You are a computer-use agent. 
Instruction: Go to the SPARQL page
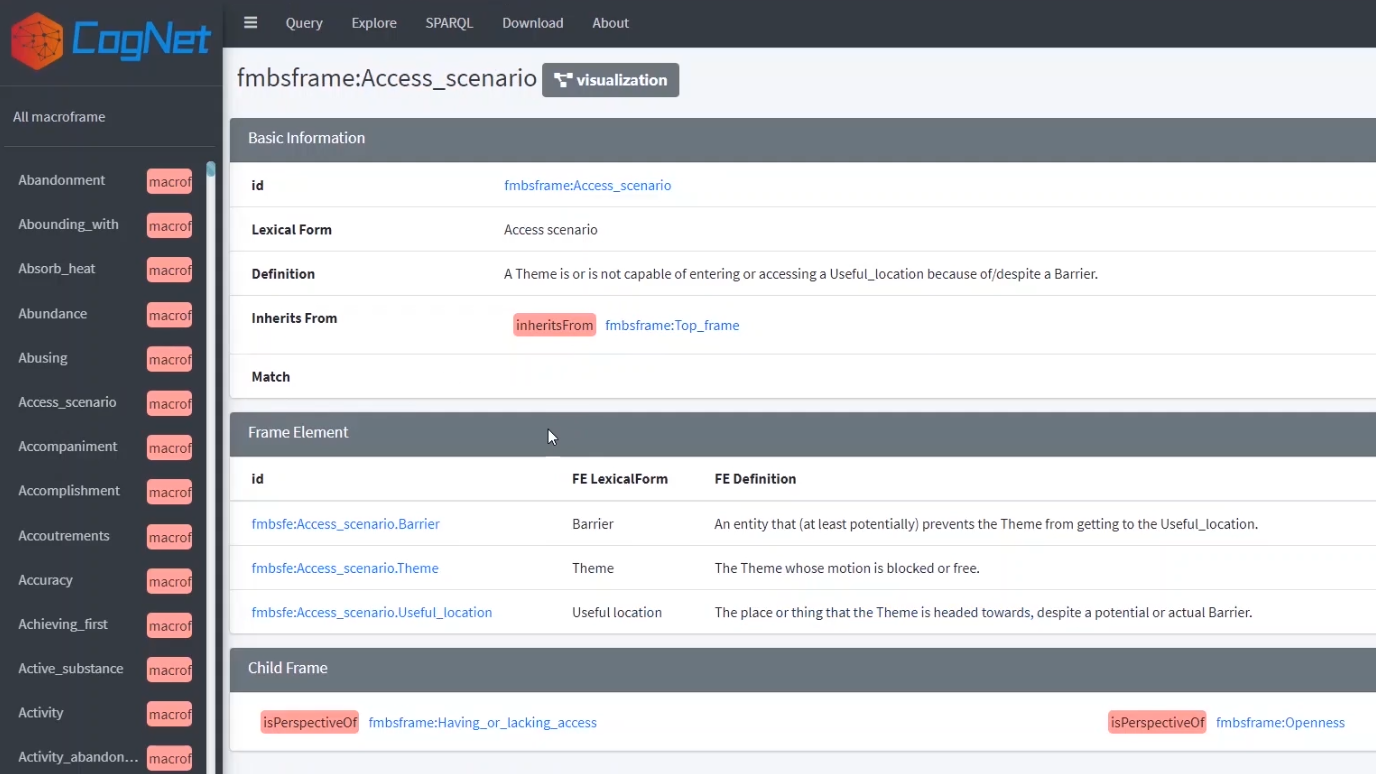coord(449,23)
